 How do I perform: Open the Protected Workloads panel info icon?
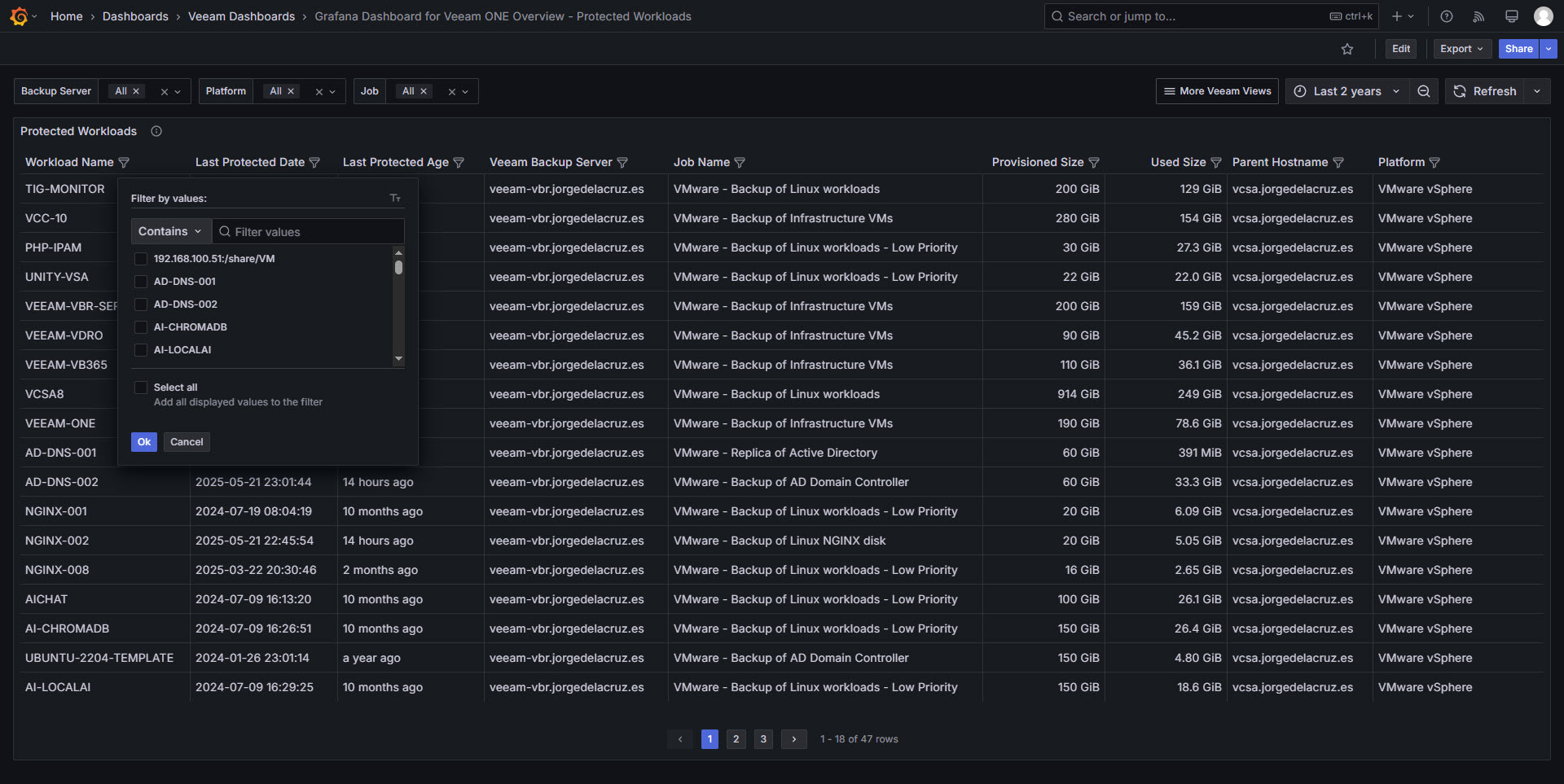click(x=156, y=131)
